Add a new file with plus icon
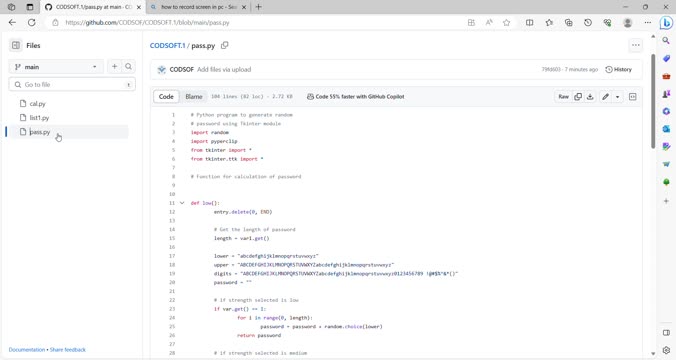The width and height of the screenshot is (676, 360). coord(114,66)
